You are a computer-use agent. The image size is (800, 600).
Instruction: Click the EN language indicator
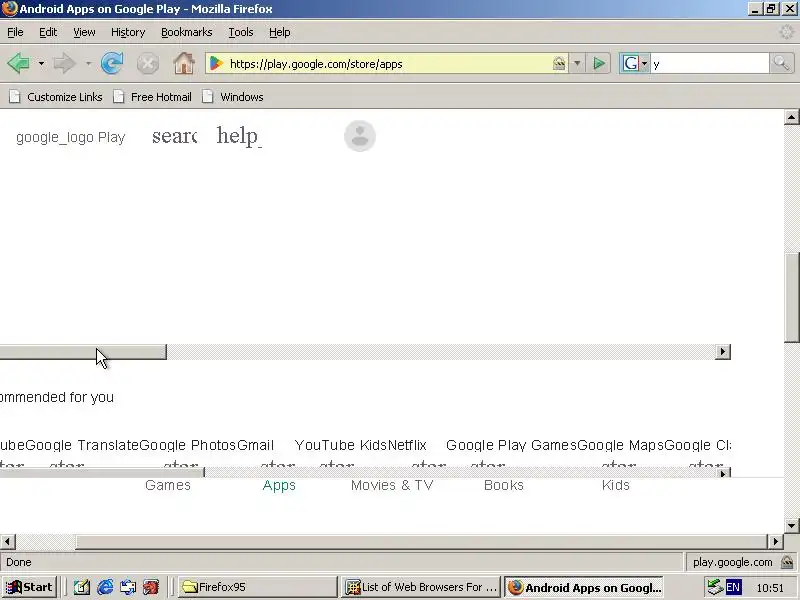pyautogui.click(x=733, y=587)
